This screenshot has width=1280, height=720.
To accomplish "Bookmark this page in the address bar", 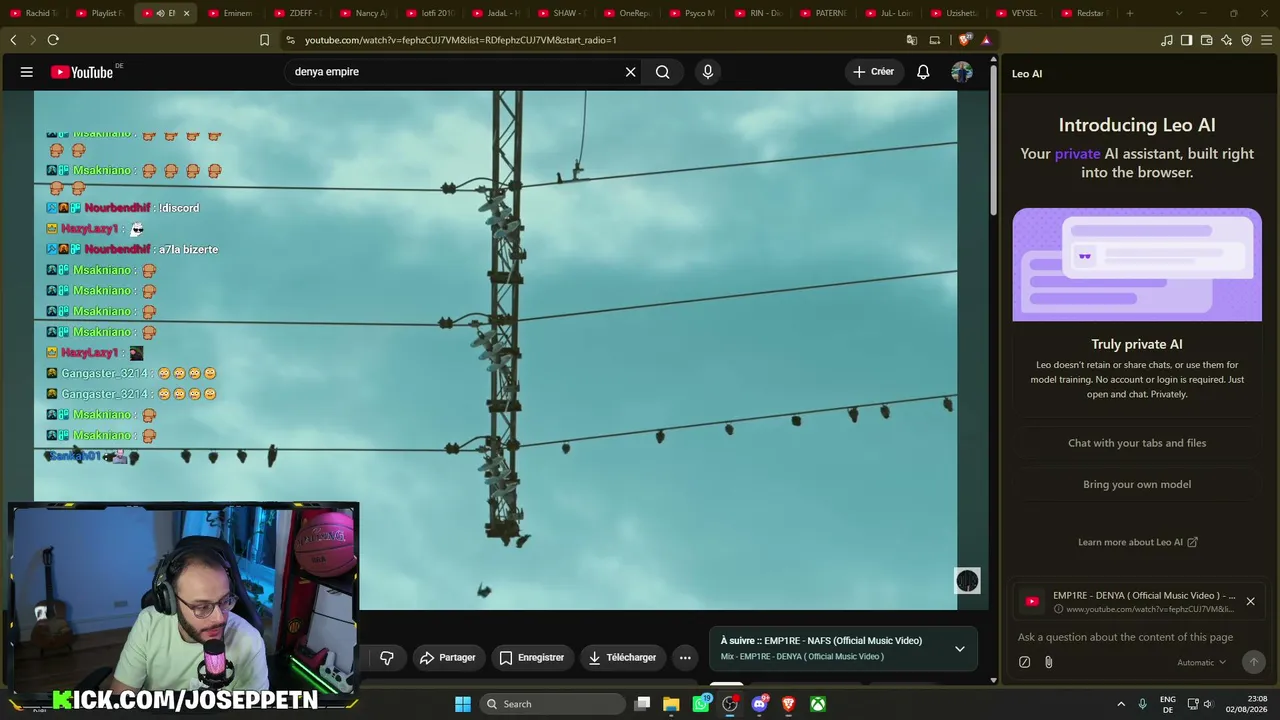I will pos(264,40).
